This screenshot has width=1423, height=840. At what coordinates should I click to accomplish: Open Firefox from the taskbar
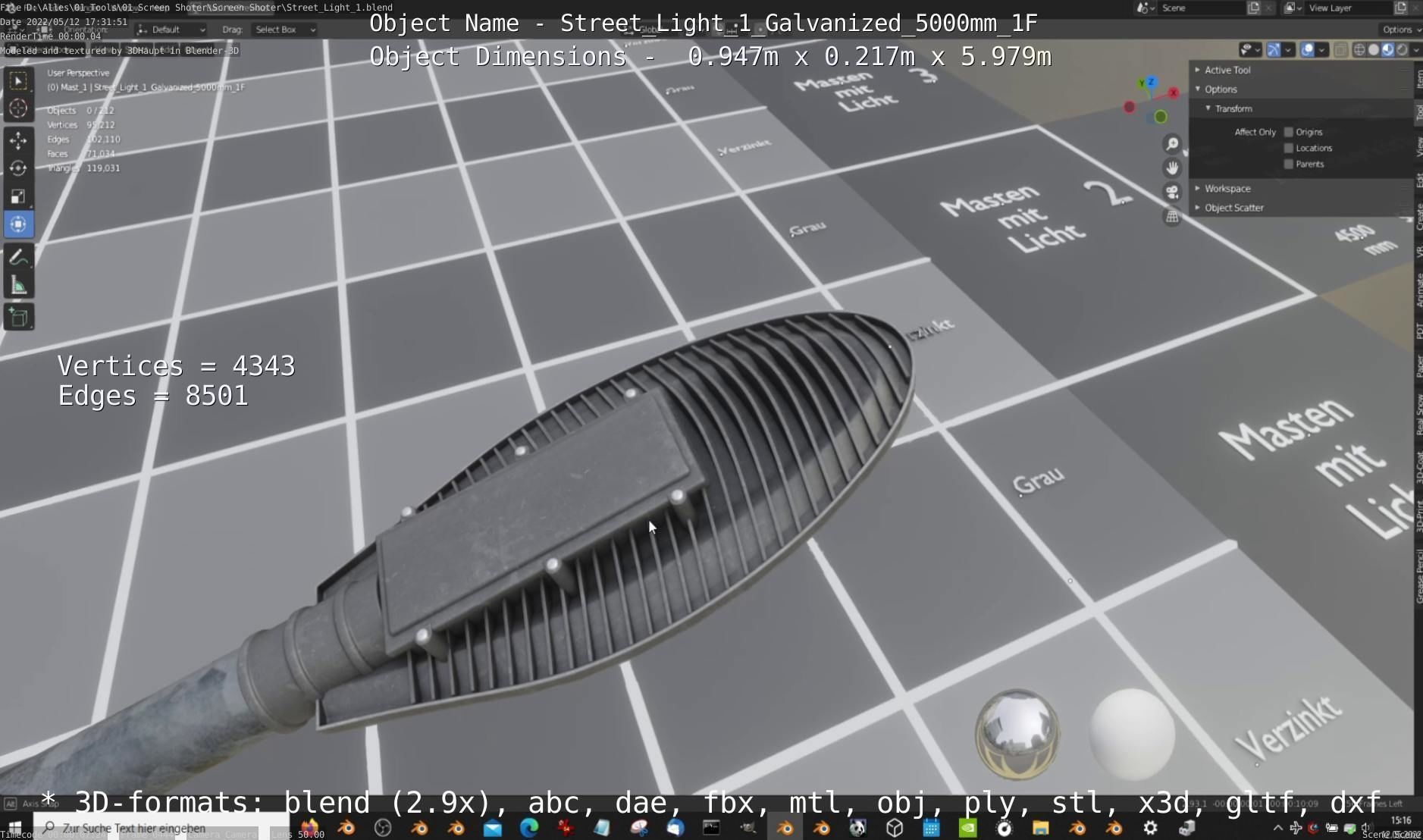[x=309, y=828]
